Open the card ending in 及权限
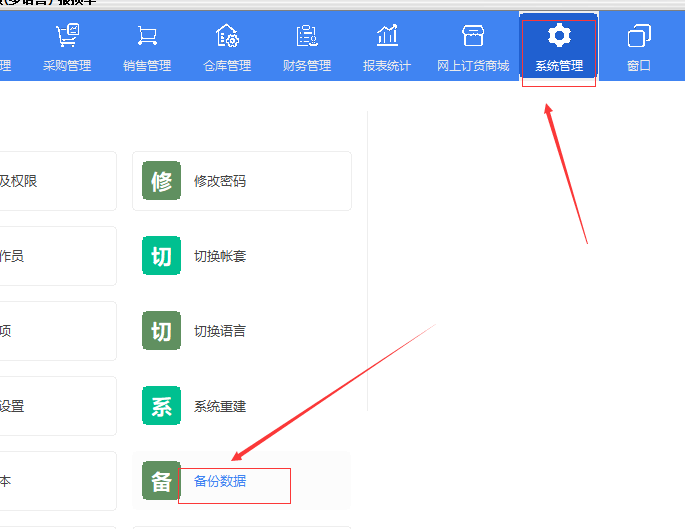This screenshot has width=685, height=529. pos(58,181)
